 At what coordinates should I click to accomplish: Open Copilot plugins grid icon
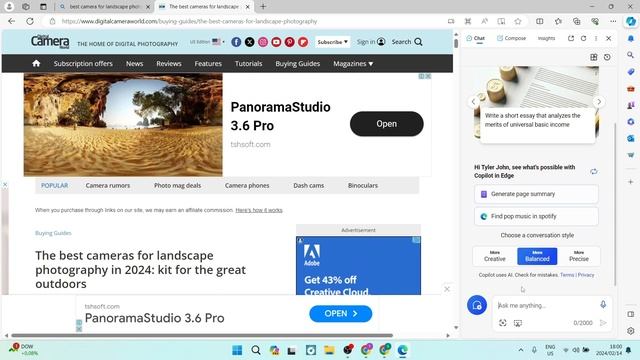click(593, 57)
